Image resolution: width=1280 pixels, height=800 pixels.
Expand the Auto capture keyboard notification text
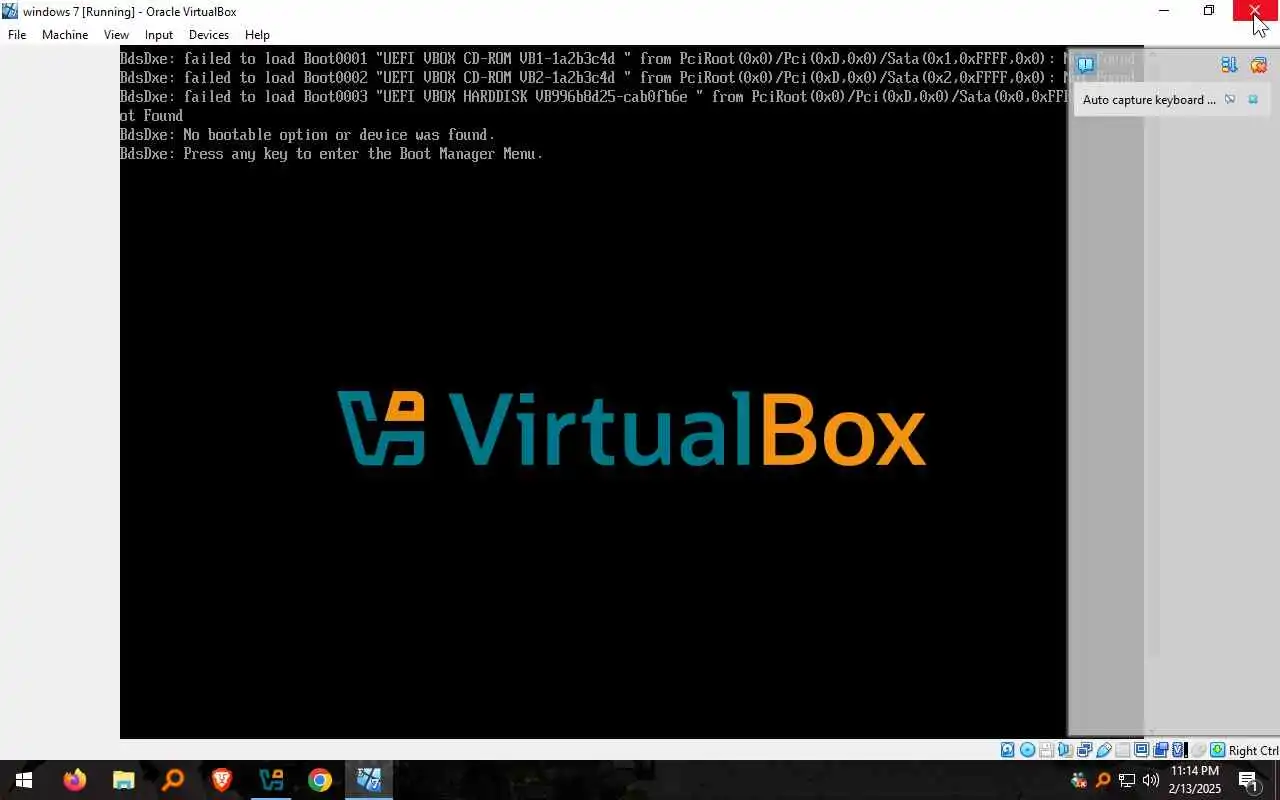coord(1149,100)
